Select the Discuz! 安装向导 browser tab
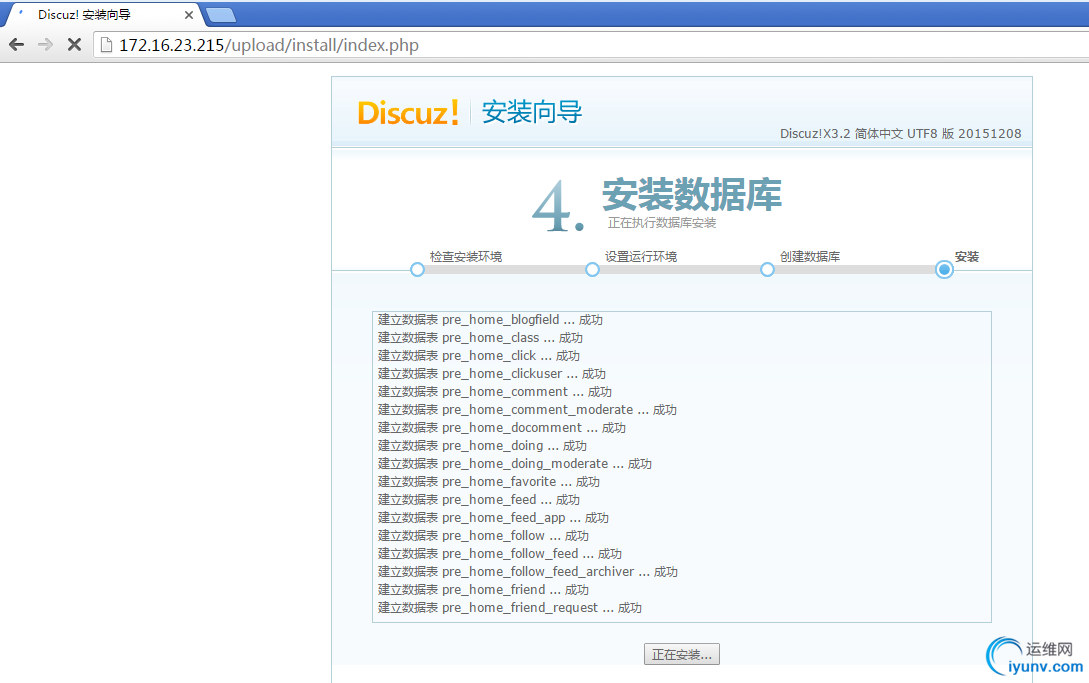Viewport: 1089px width, 683px height. [104, 15]
